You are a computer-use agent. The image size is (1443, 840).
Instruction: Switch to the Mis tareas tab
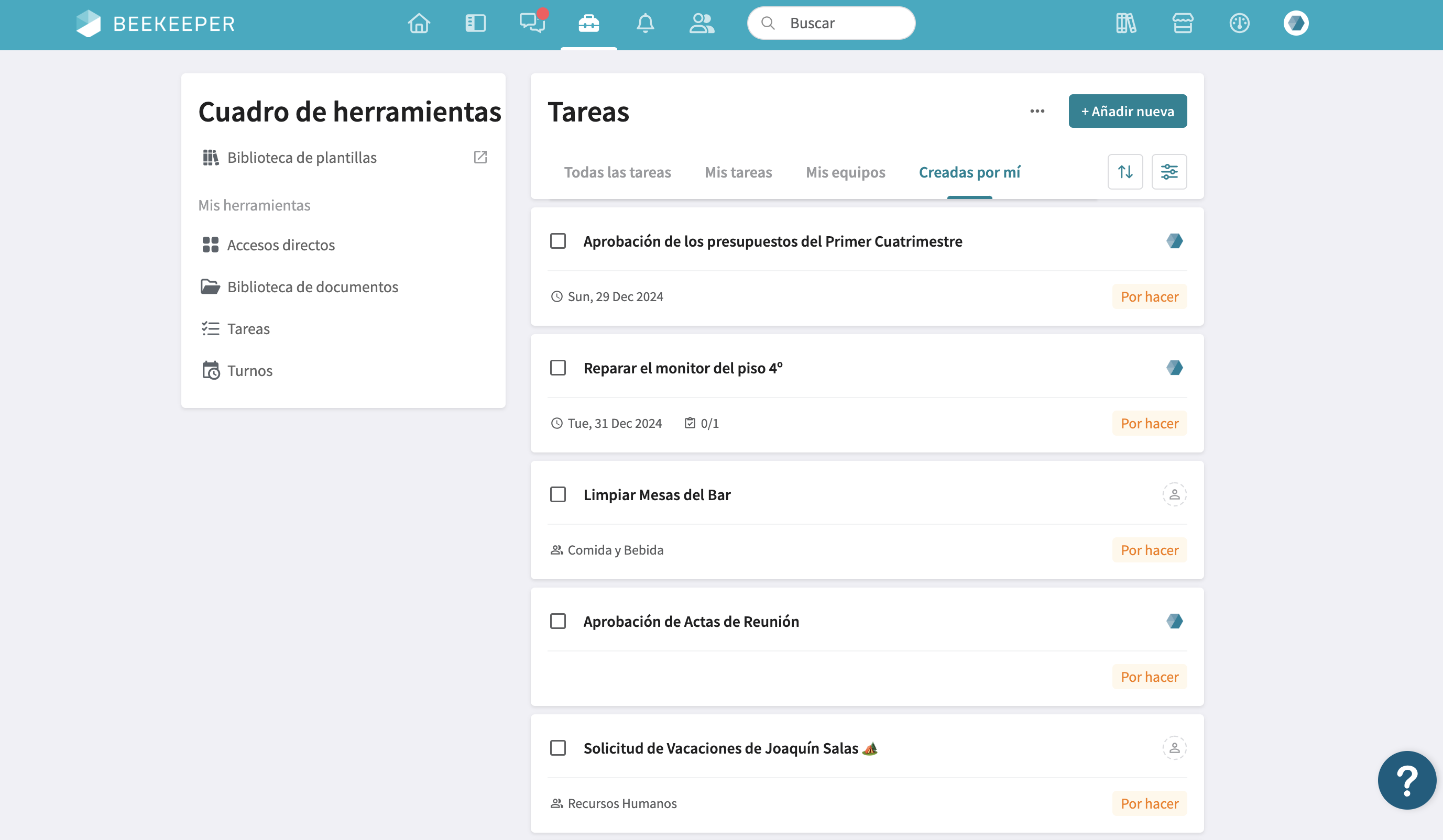click(738, 172)
